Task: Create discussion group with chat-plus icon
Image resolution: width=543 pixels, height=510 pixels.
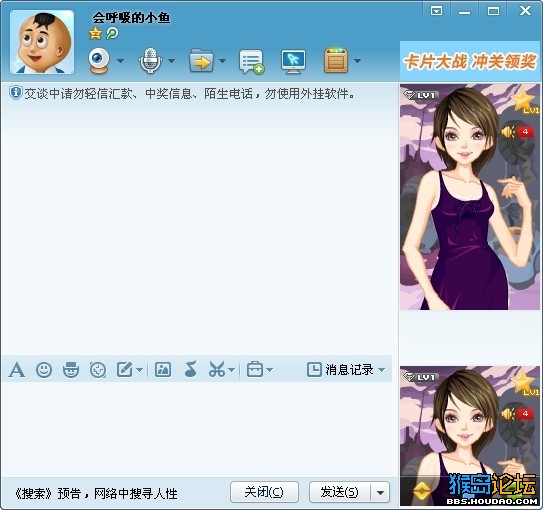Action: click(252, 62)
